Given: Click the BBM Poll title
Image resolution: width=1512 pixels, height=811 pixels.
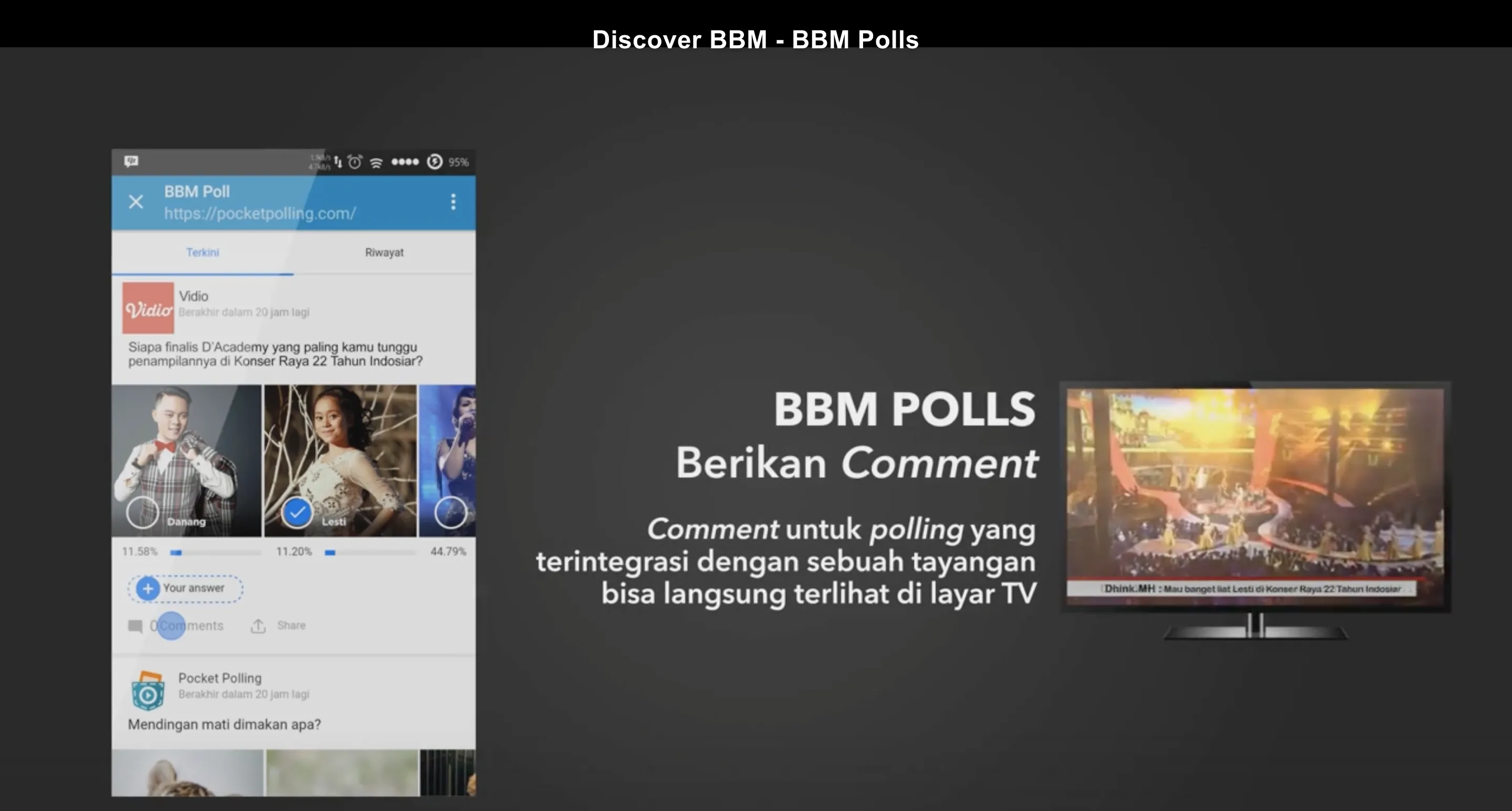Looking at the screenshot, I should click(197, 191).
